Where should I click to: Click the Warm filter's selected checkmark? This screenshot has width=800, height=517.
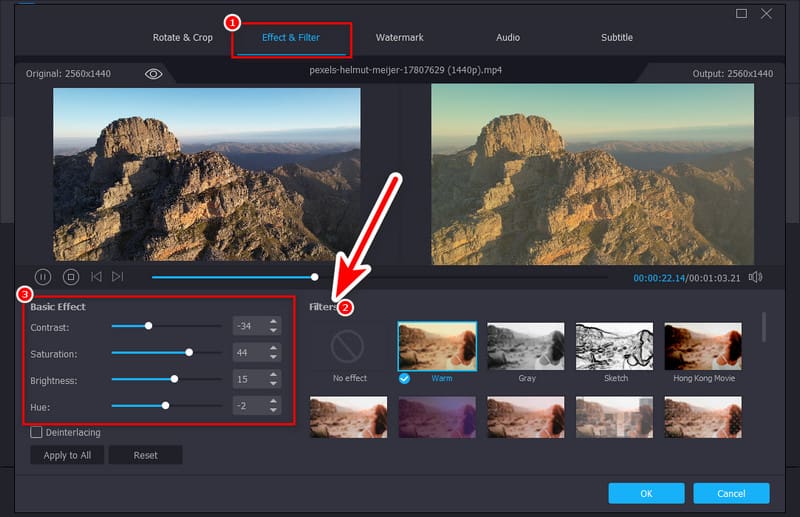404,378
